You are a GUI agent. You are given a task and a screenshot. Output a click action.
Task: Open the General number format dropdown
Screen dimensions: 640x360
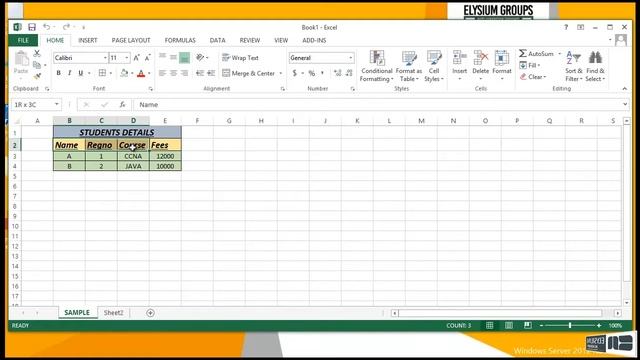tap(351, 58)
